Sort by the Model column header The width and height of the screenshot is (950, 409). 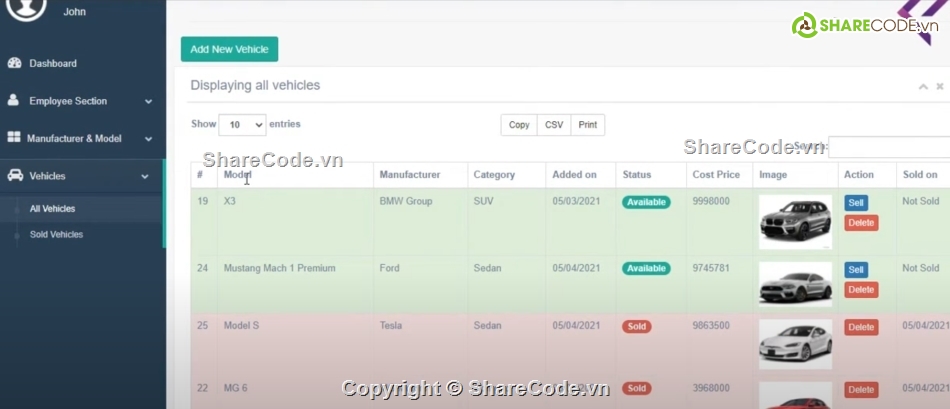coord(295,175)
